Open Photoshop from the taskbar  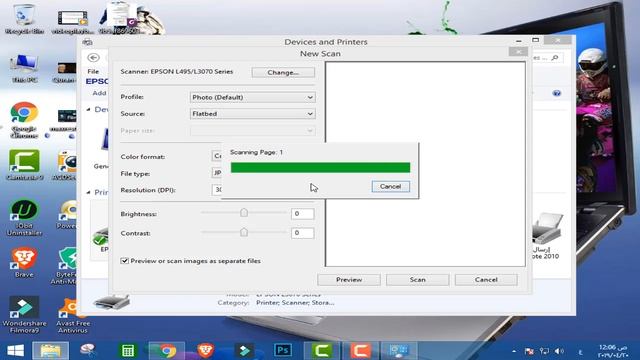click(x=283, y=351)
